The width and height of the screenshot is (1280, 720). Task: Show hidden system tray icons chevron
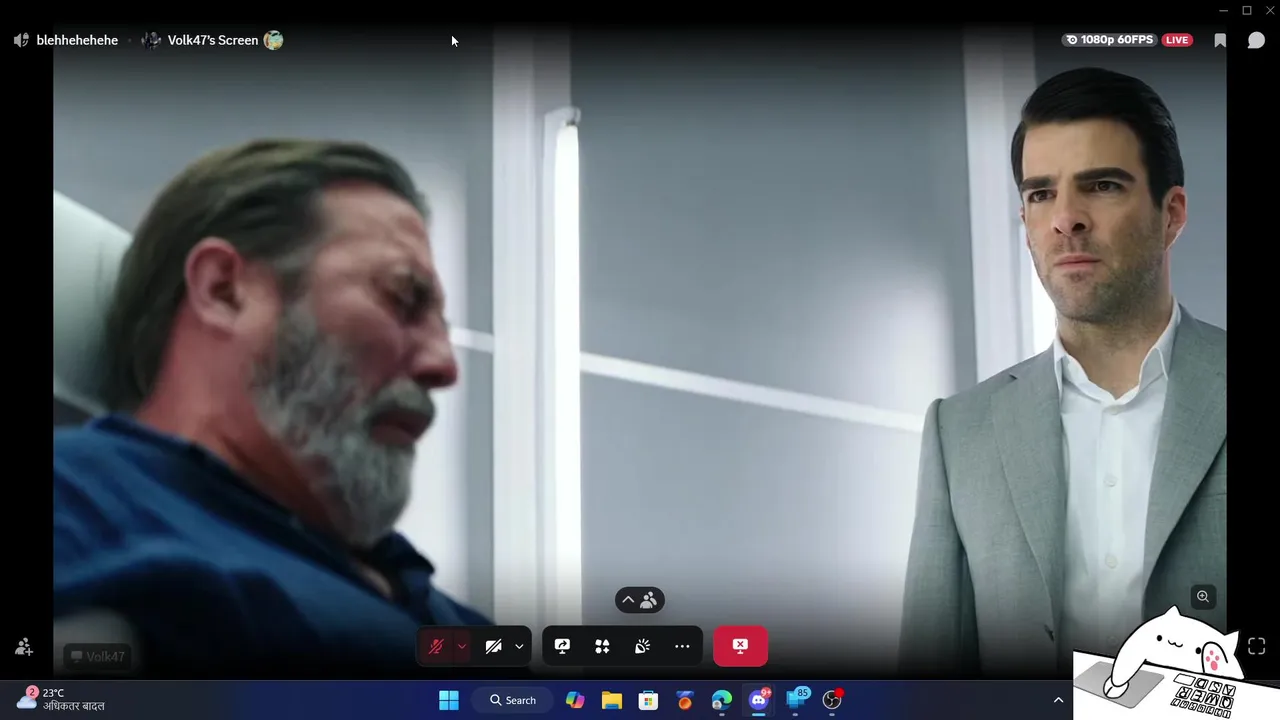(1058, 700)
